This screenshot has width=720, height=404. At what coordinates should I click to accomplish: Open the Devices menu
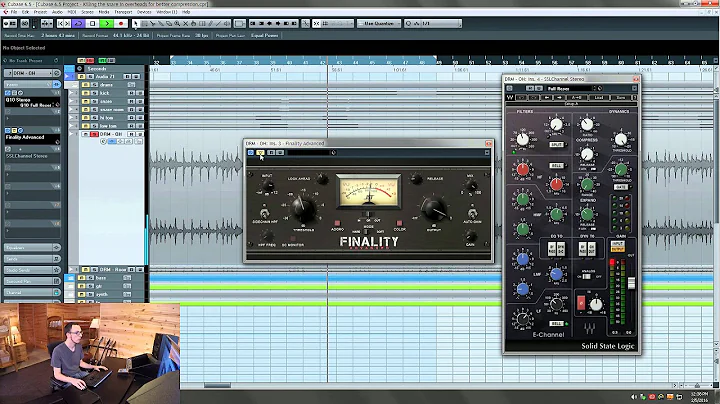(x=144, y=12)
